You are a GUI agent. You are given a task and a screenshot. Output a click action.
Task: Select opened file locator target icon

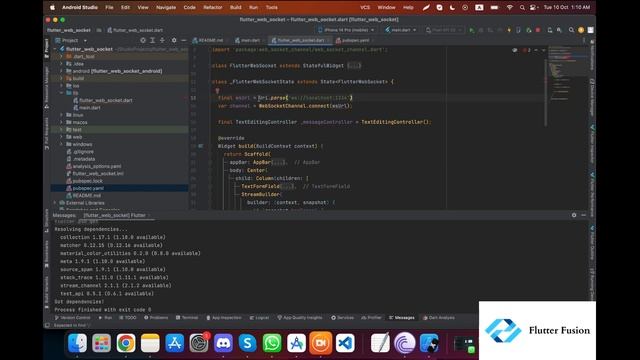(x=143, y=40)
